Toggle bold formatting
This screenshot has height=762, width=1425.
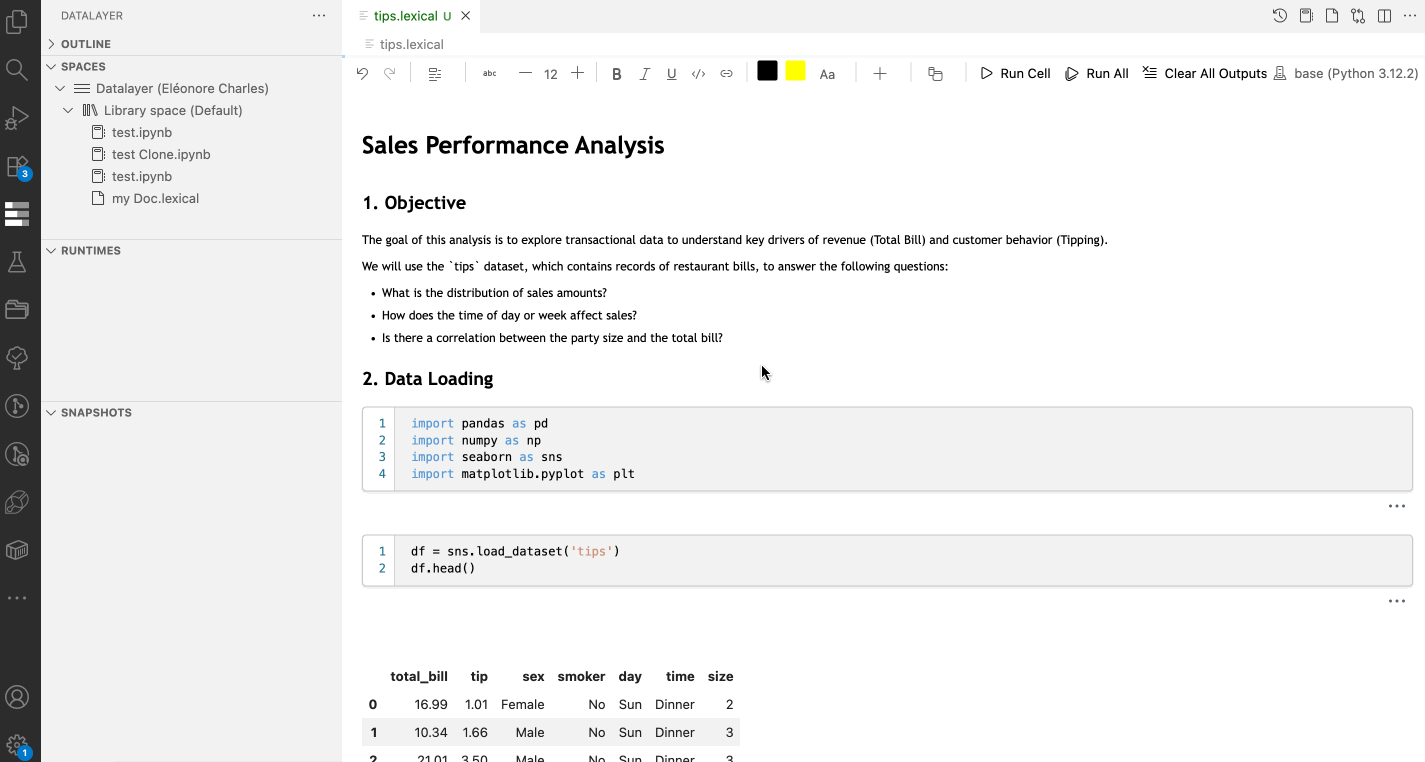tap(616, 72)
